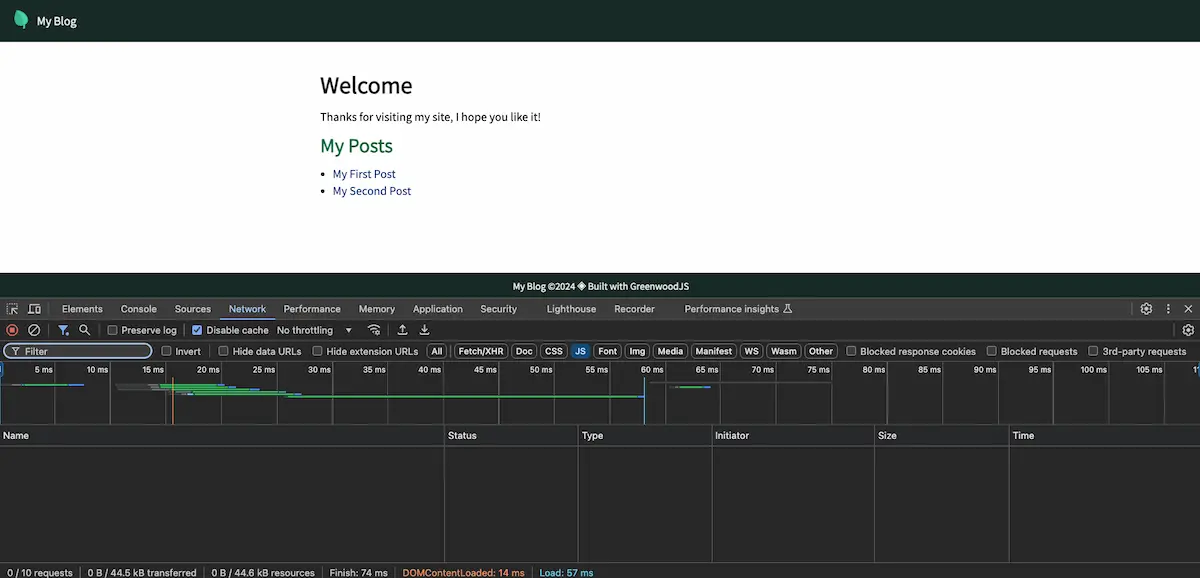Open the DevTools three-dot menu
The height and width of the screenshot is (578, 1200).
click(1167, 309)
